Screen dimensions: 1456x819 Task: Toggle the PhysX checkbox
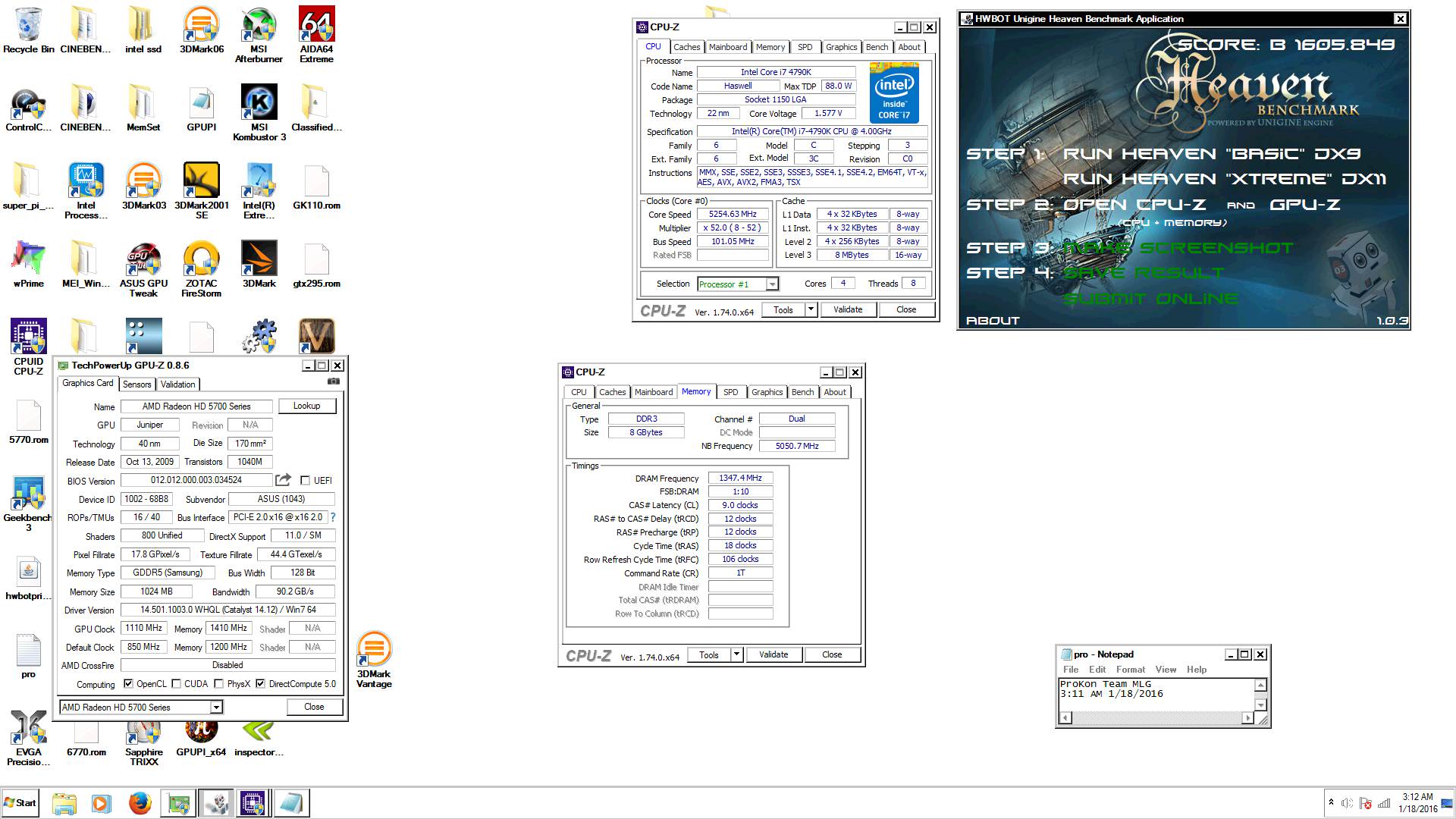tap(218, 683)
